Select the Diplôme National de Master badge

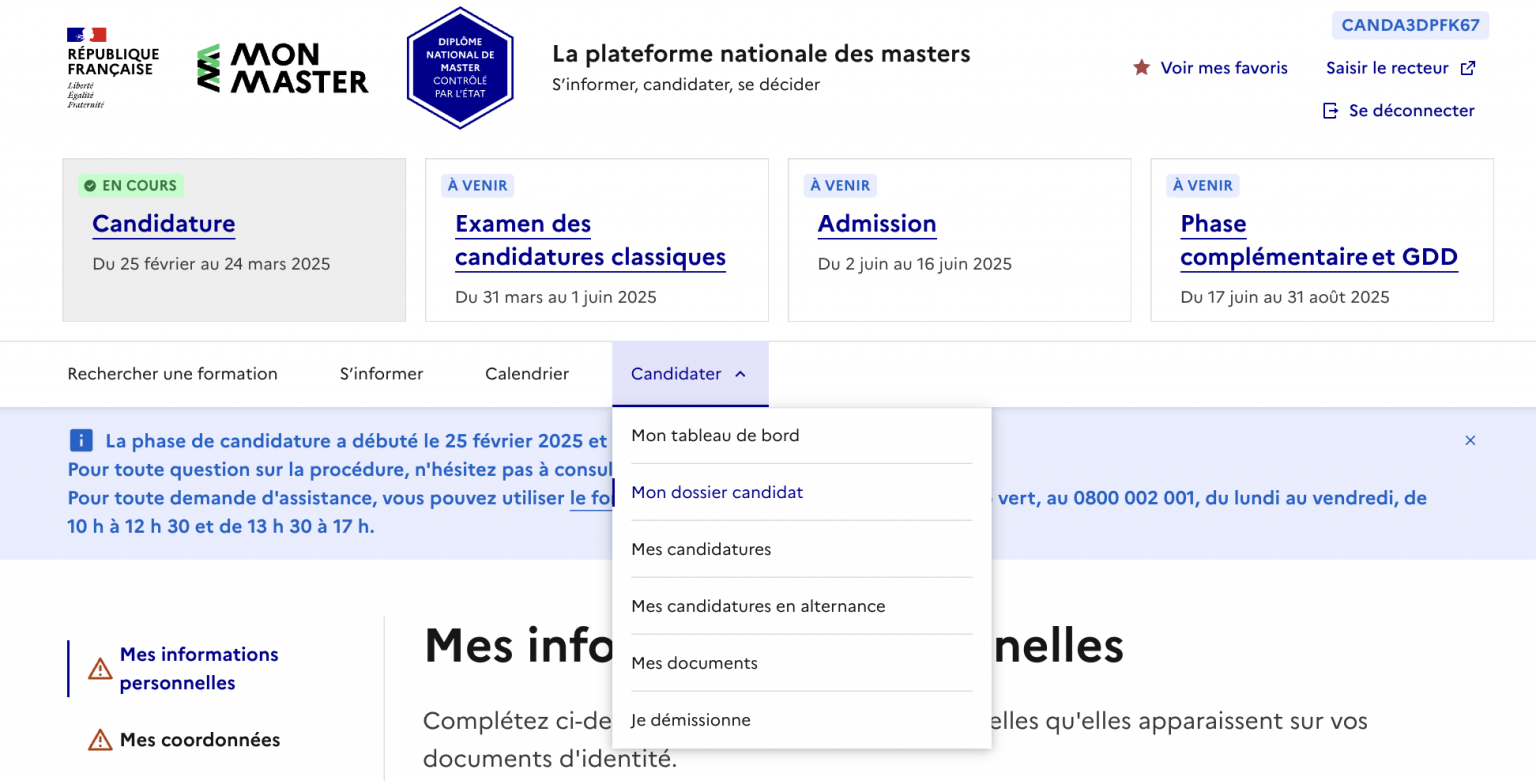460,67
